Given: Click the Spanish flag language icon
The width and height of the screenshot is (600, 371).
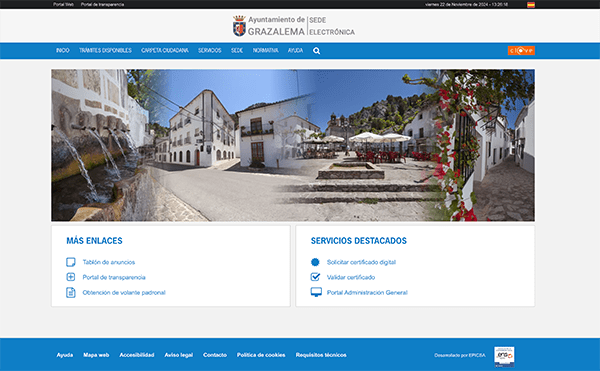Looking at the screenshot, I should pos(531,5).
